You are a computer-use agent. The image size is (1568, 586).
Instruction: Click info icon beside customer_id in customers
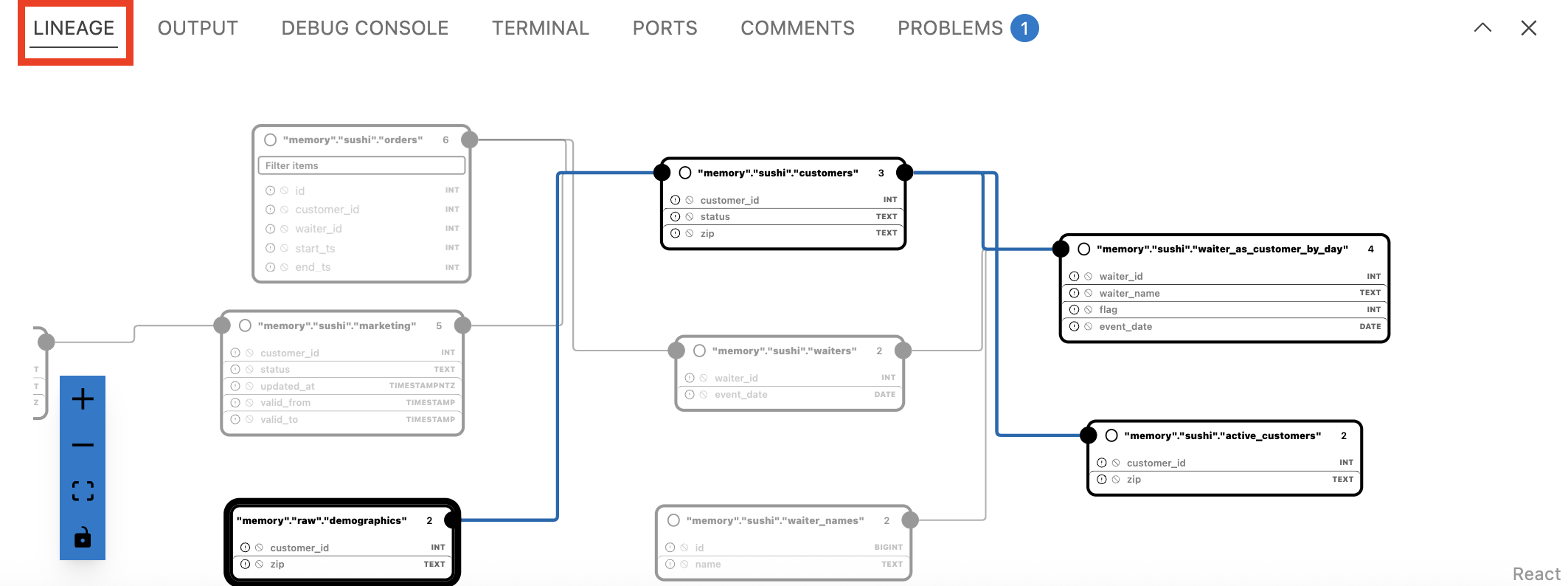pyautogui.click(x=675, y=200)
